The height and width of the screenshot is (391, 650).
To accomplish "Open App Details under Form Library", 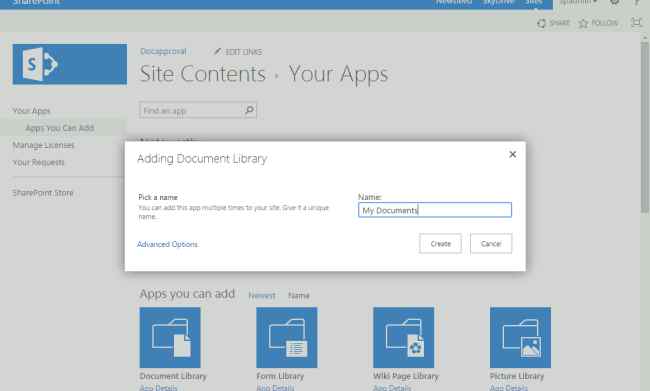I will (275, 388).
